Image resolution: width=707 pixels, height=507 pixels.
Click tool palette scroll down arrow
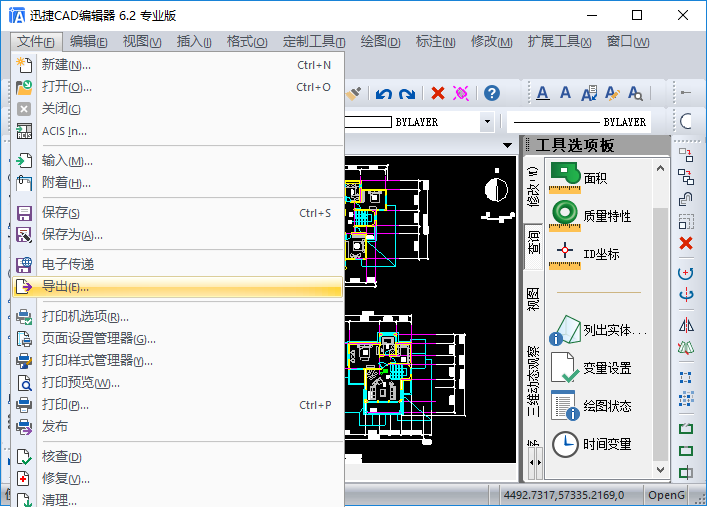[x=660, y=470]
